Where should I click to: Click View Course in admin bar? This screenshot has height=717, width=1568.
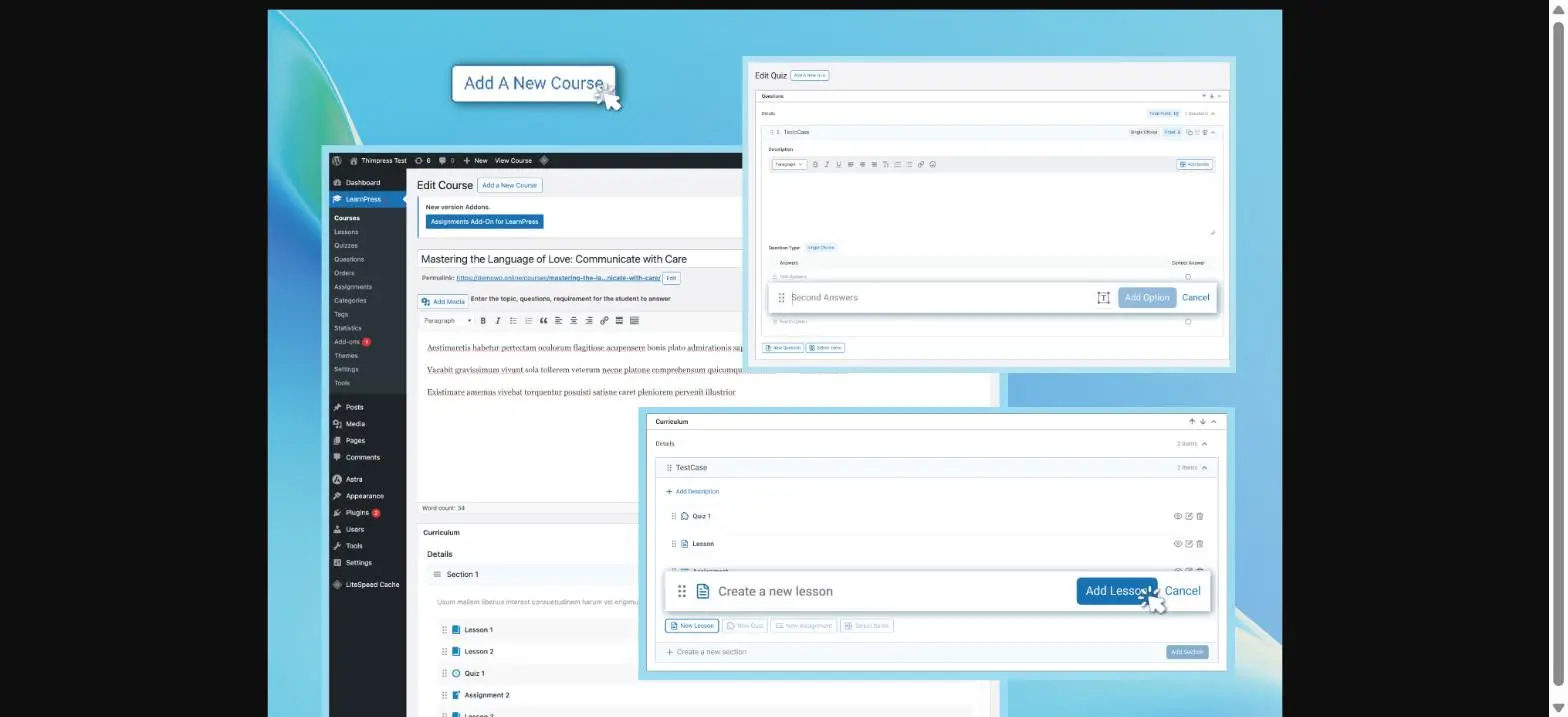point(514,160)
